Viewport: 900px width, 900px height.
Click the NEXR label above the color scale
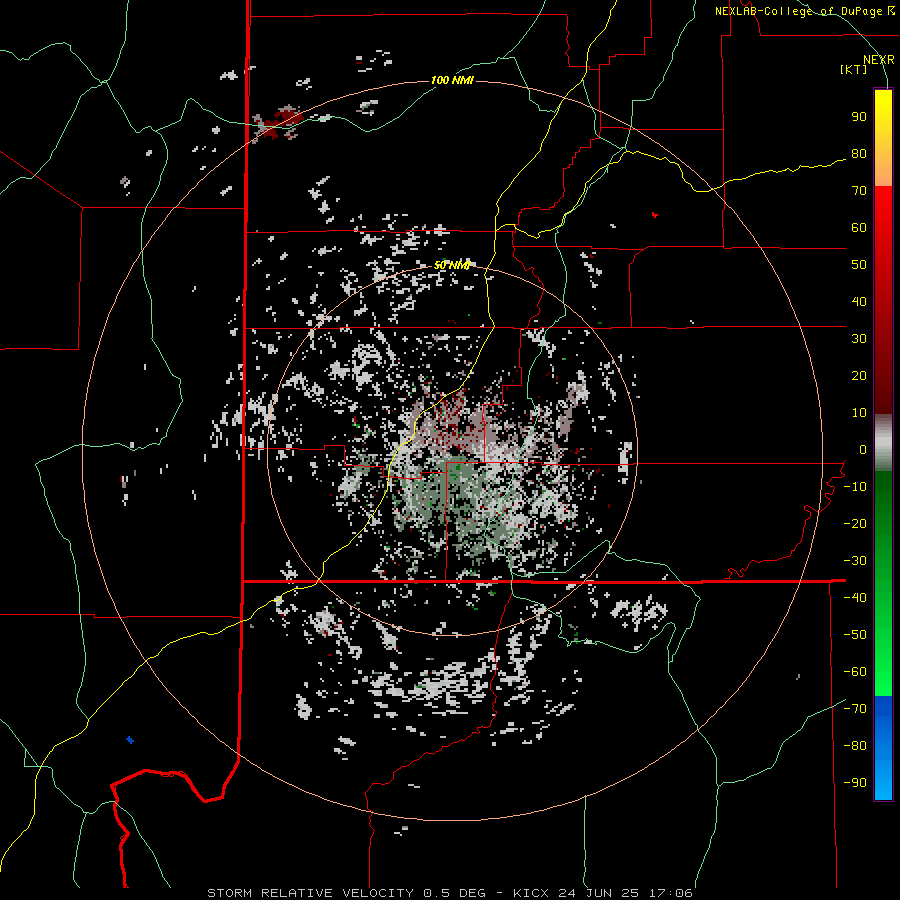(878, 60)
